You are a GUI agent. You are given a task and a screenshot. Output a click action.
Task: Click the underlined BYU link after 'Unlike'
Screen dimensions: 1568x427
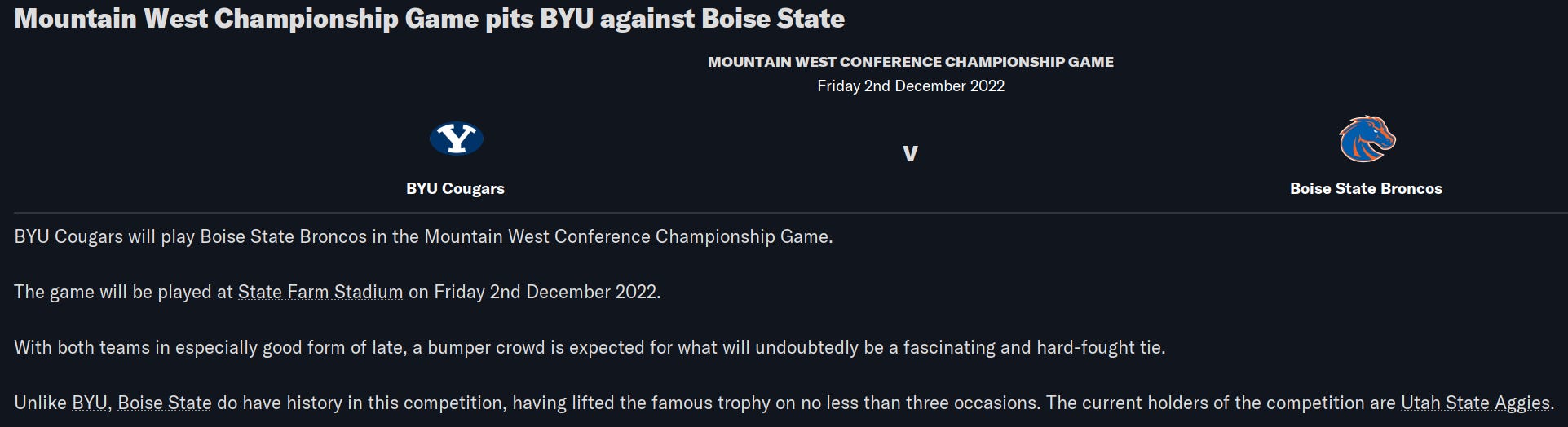coord(90,403)
